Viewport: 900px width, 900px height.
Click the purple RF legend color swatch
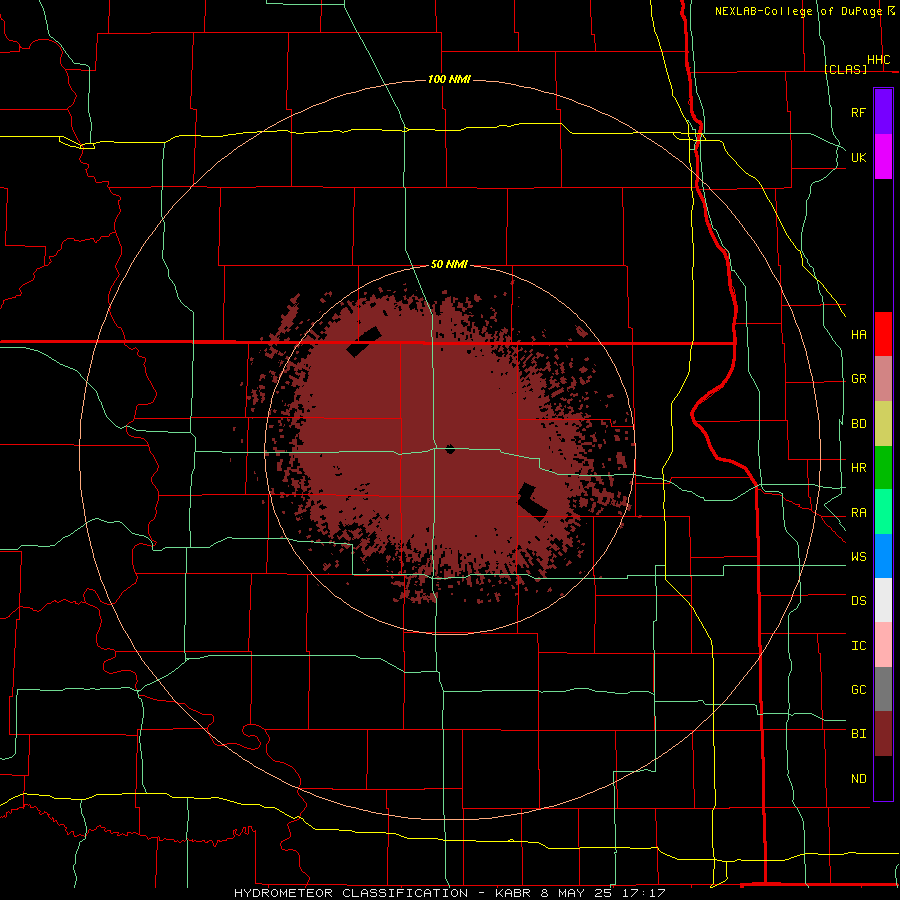point(883,112)
